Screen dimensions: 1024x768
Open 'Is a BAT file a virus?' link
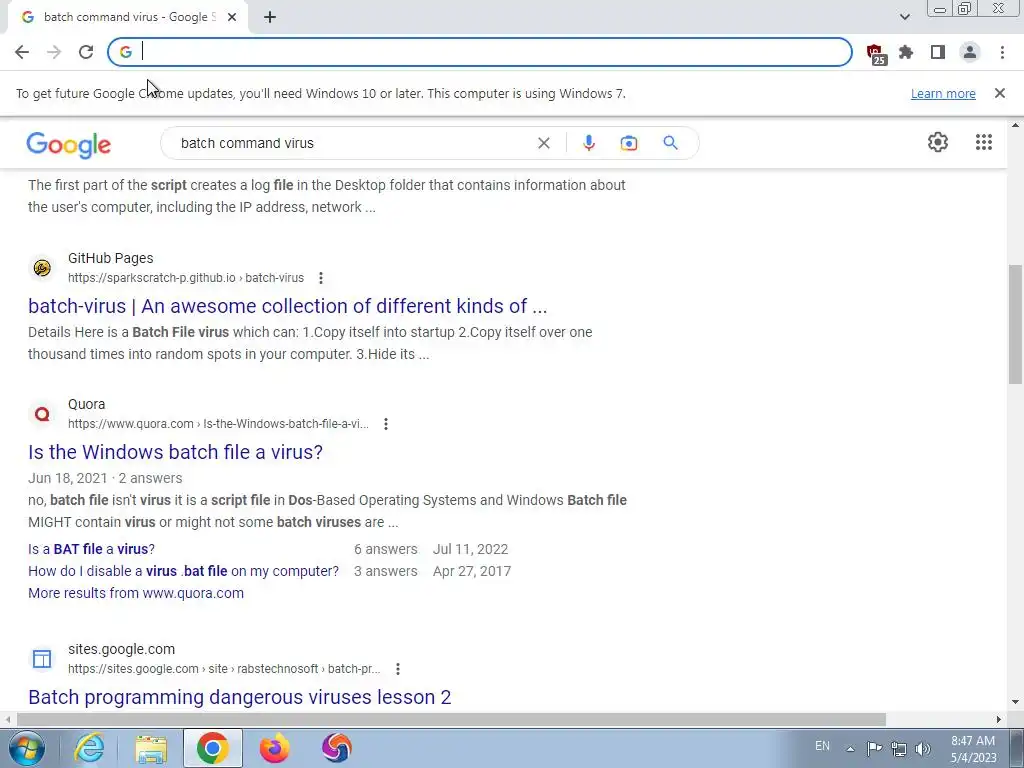tap(91, 549)
